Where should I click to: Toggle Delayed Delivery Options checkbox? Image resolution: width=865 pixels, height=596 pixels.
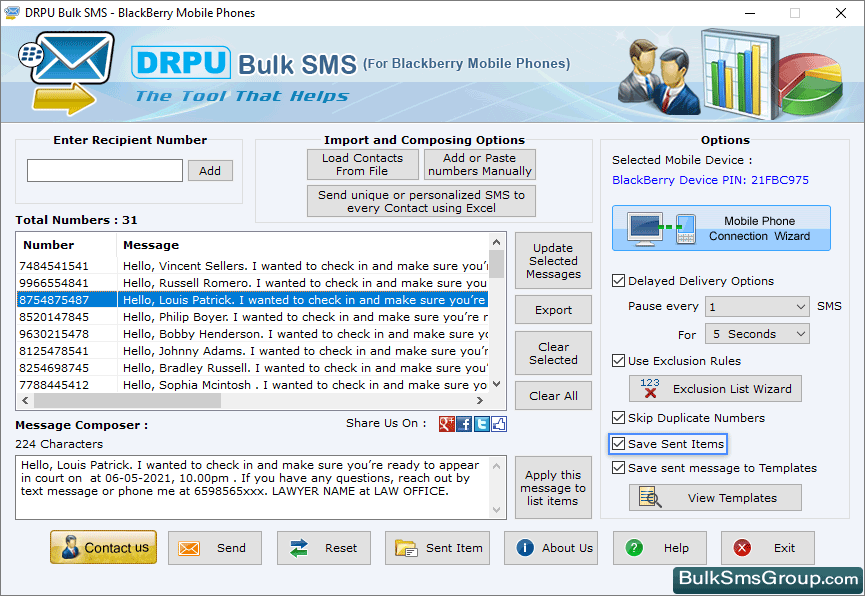(618, 281)
